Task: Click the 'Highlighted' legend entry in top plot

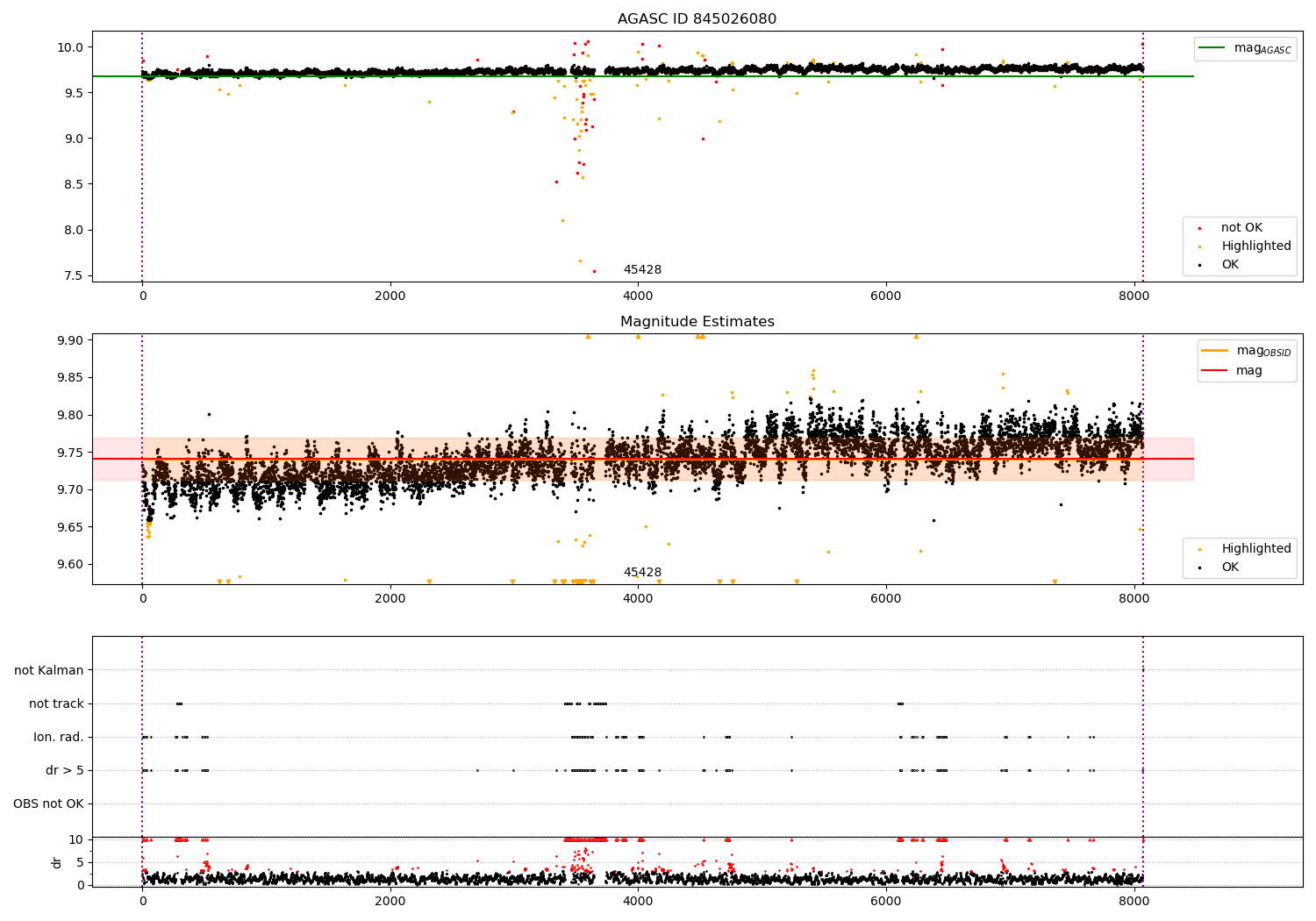Action: (x=1256, y=246)
